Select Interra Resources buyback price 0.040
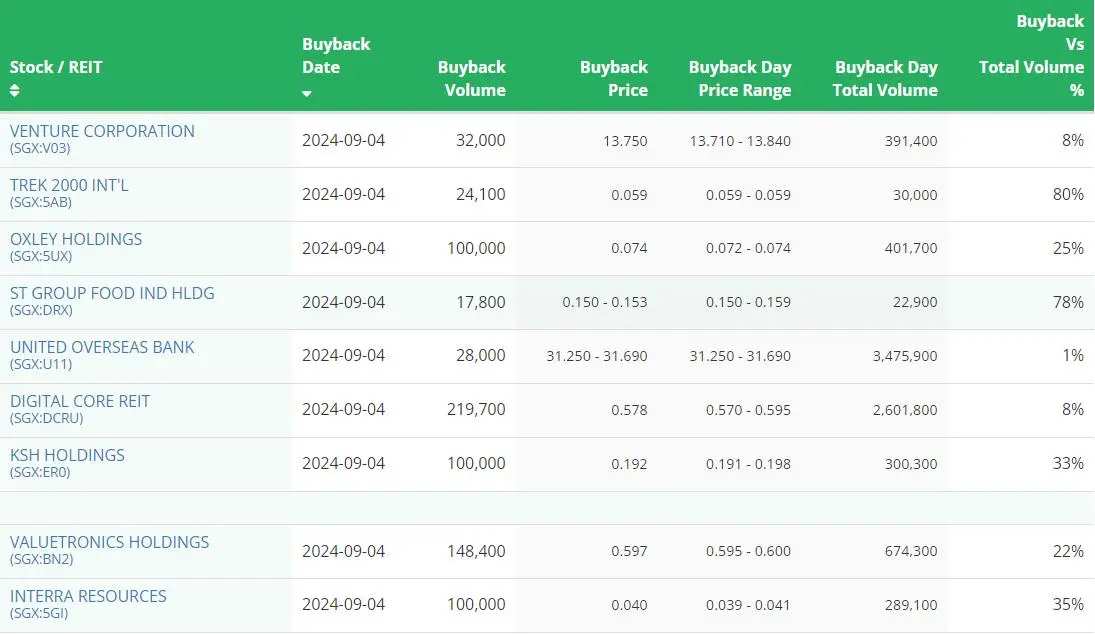The image size is (1095, 634). click(x=629, y=605)
